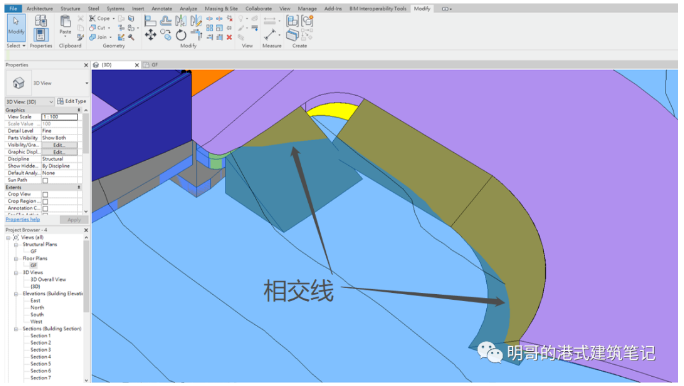The width and height of the screenshot is (684, 386).
Task: Collapse the Extents properties group
Action: [79, 187]
